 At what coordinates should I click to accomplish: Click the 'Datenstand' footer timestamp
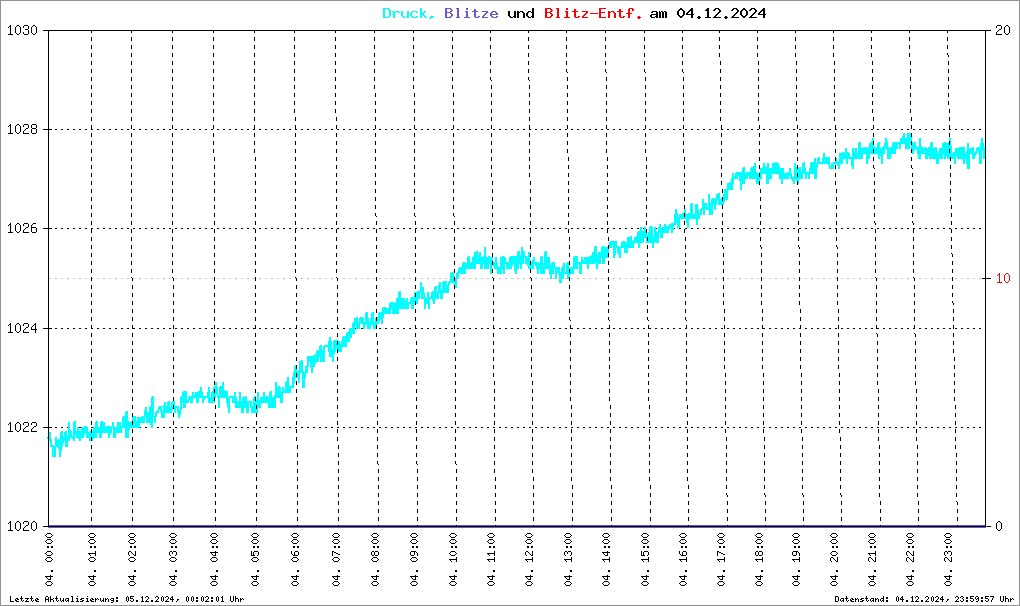click(924, 599)
